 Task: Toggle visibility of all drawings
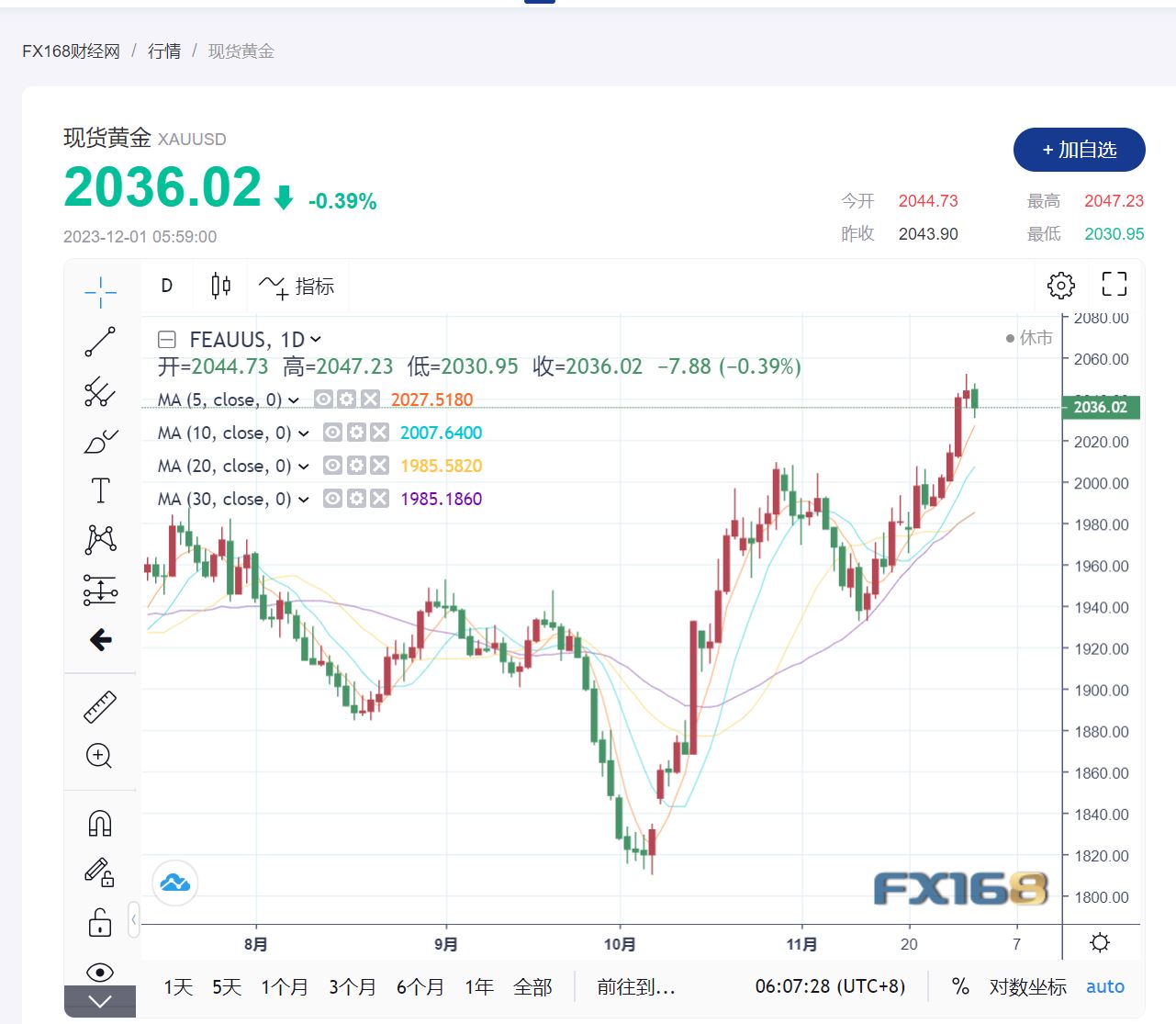(100, 972)
